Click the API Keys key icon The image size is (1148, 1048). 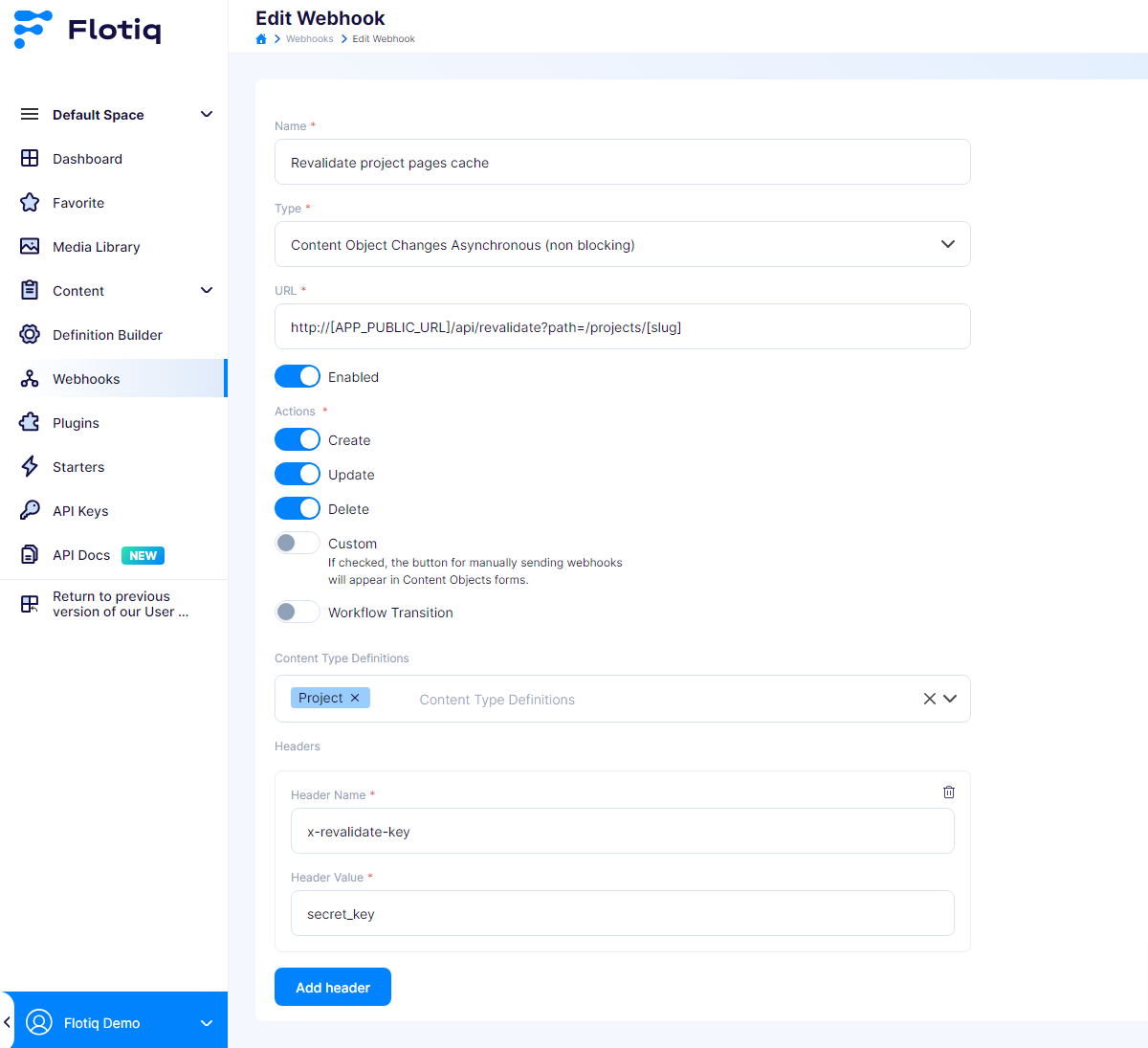(30, 510)
